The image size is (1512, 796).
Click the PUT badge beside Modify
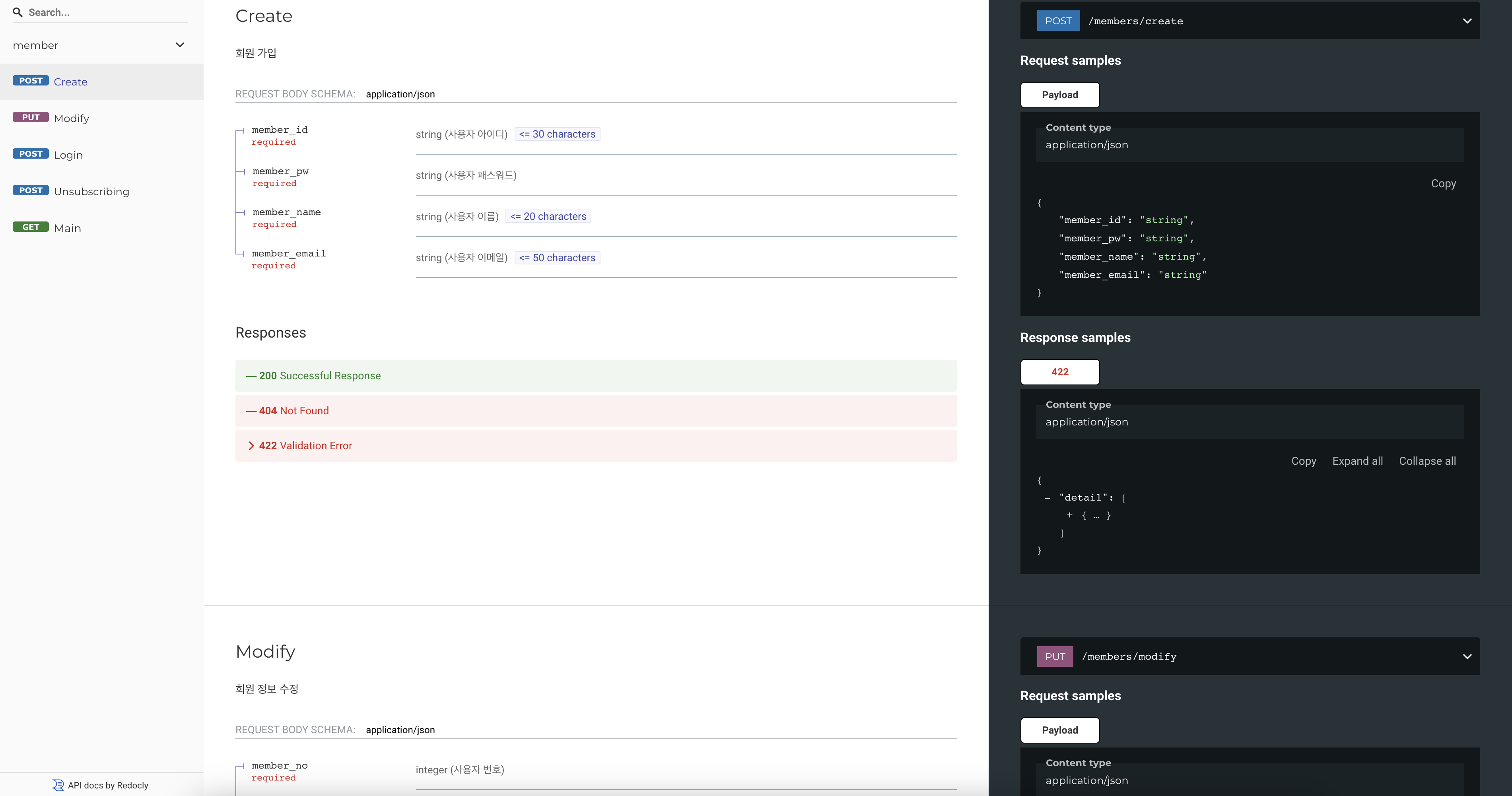(31, 117)
